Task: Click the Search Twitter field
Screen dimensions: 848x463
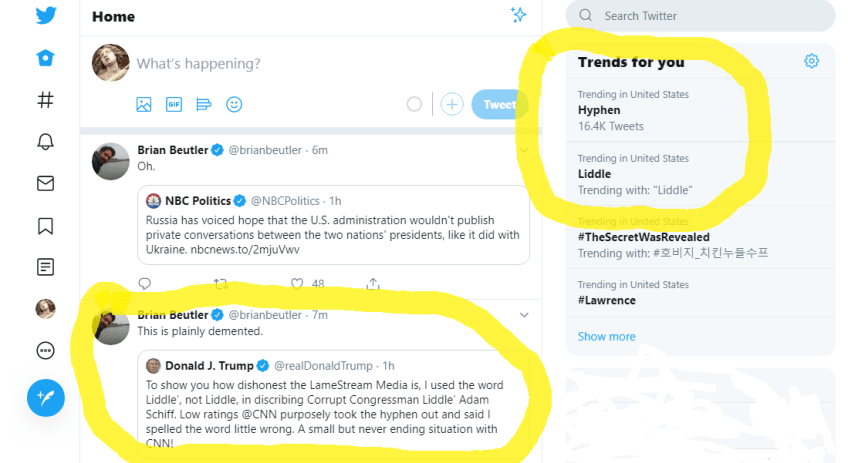Action: [x=710, y=16]
